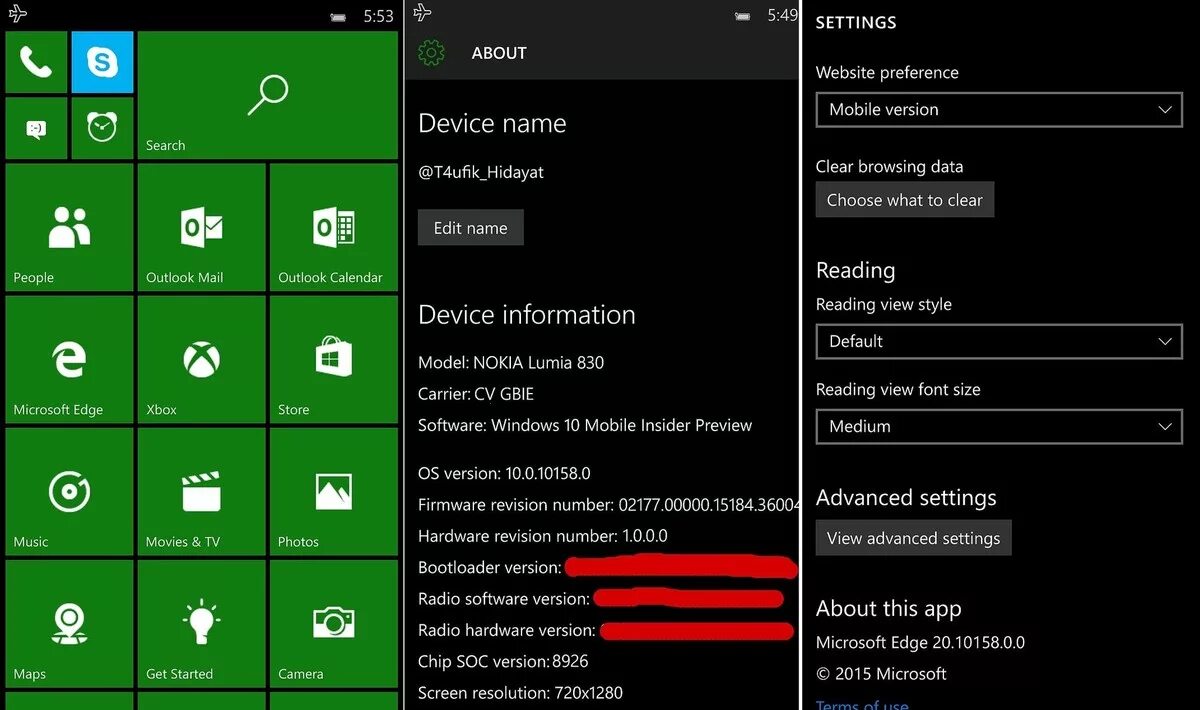The image size is (1200, 710).
Task: Select the Hardware revision number line
Action: 543,536
